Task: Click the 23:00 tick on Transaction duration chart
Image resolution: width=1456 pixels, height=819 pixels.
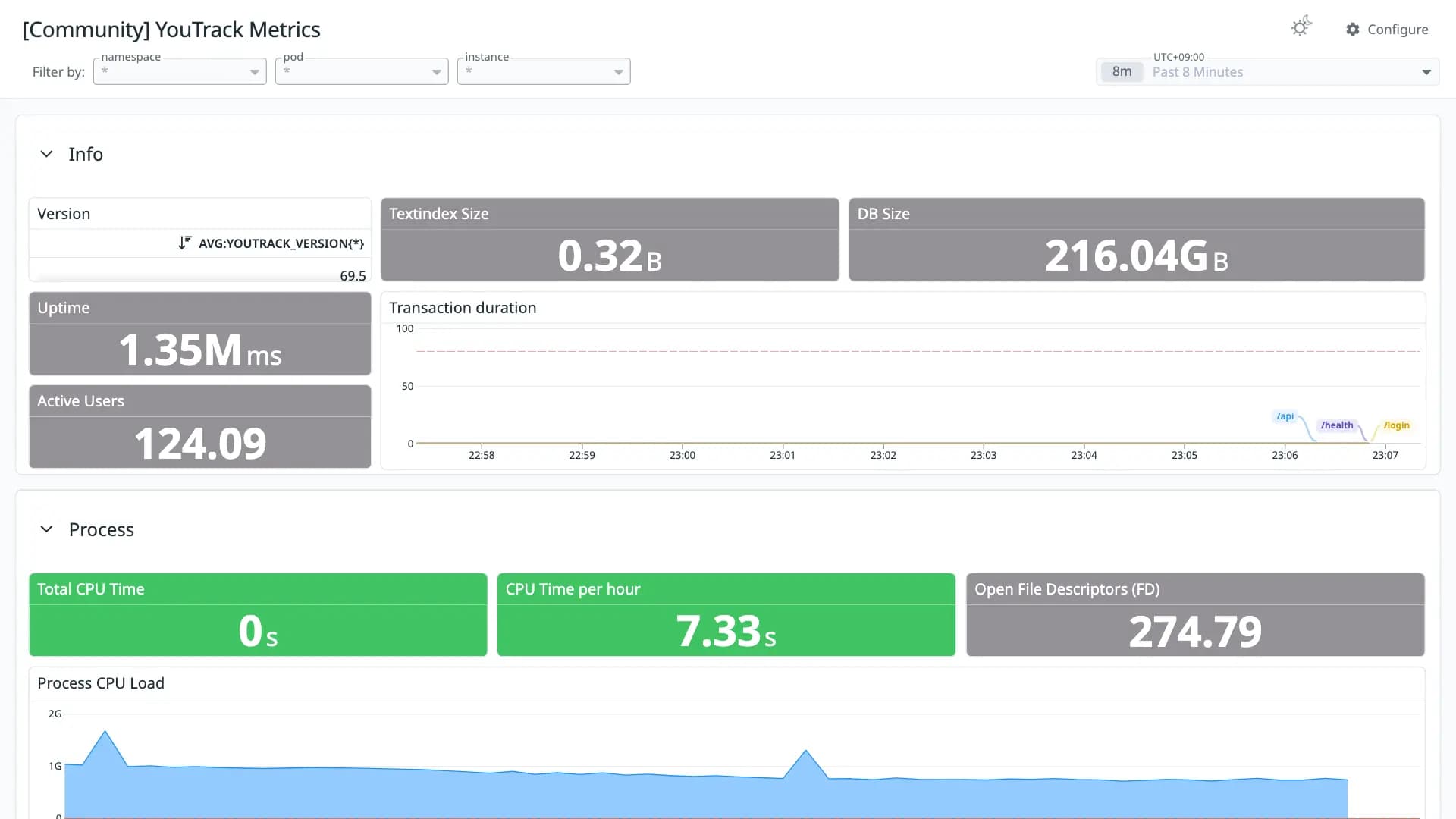Action: pos(682,455)
